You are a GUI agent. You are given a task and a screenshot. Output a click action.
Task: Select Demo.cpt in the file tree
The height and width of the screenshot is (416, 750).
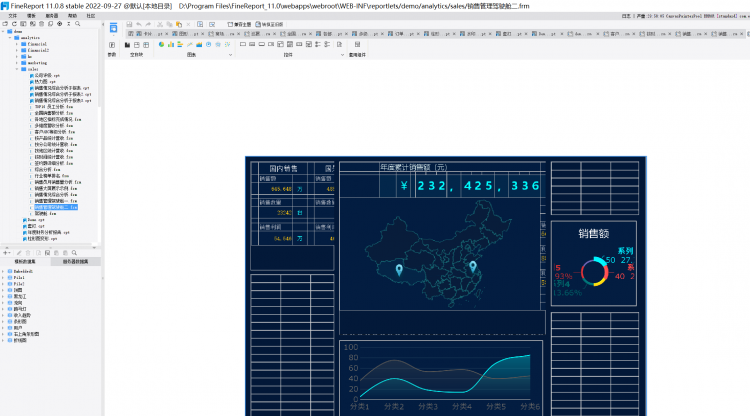click(36, 219)
